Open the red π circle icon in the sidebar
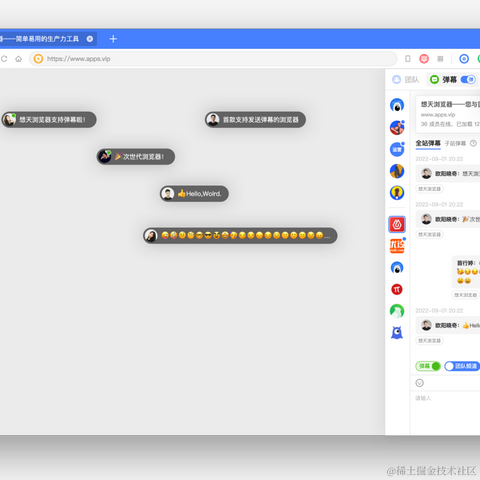This screenshot has width=480, height=480. (x=397, y=289)
